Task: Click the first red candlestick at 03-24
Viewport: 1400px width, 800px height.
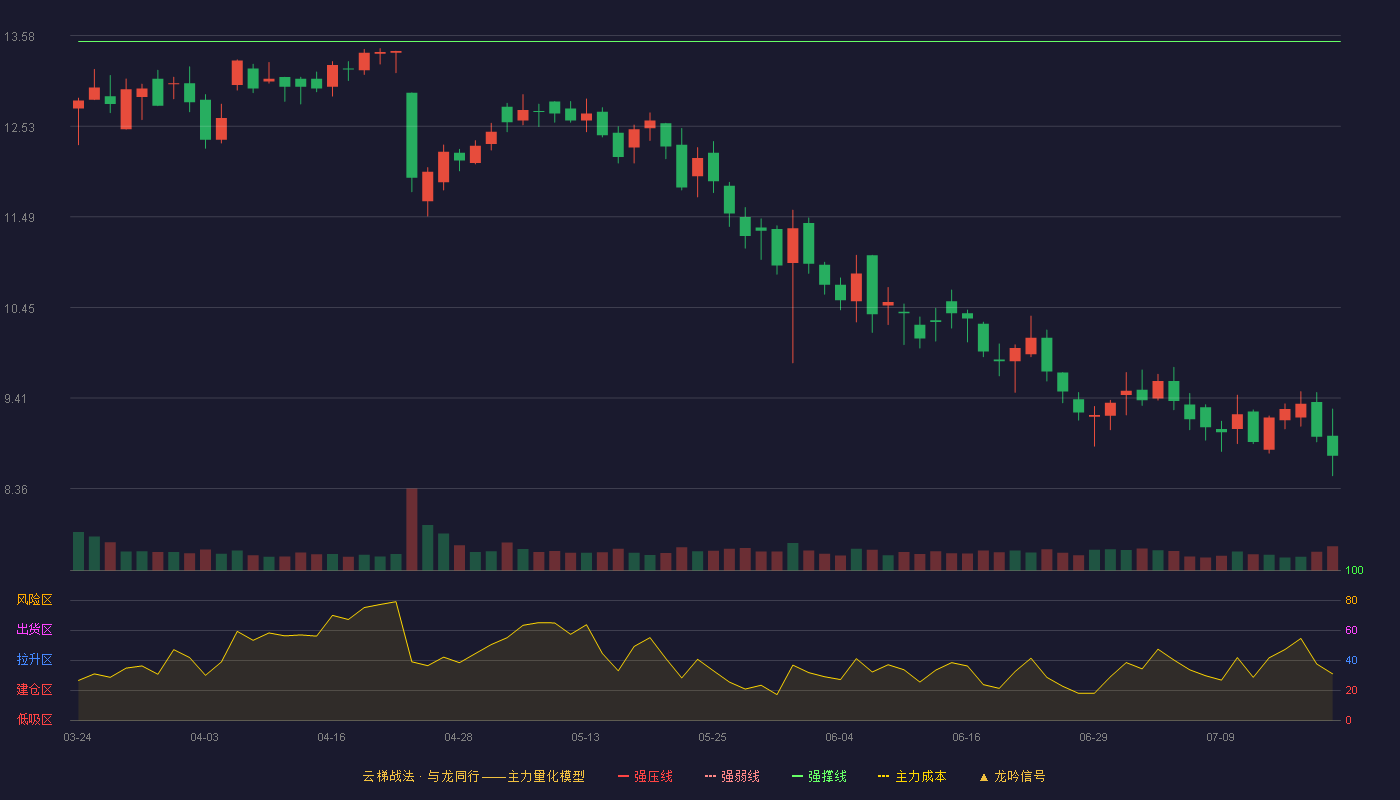Action: coord(78,104)
